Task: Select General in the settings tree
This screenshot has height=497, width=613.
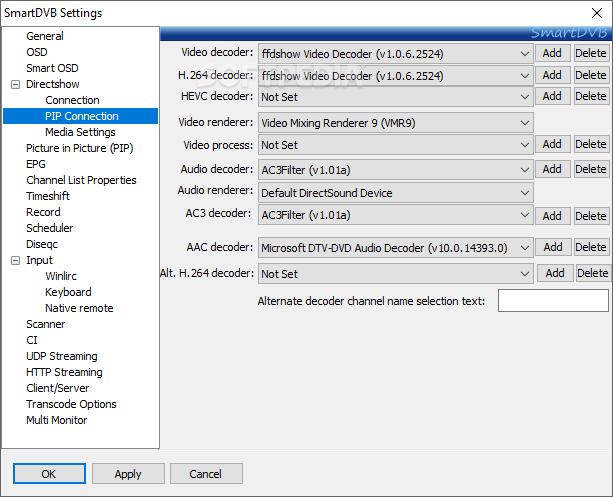Action: pos(45,36)
